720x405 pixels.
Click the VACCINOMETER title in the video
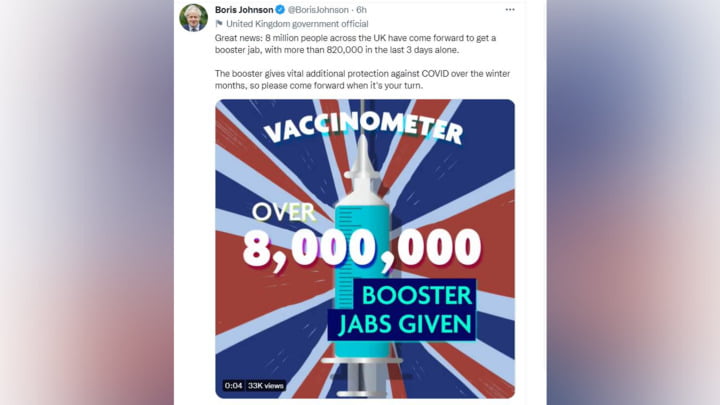click(364, 128)
